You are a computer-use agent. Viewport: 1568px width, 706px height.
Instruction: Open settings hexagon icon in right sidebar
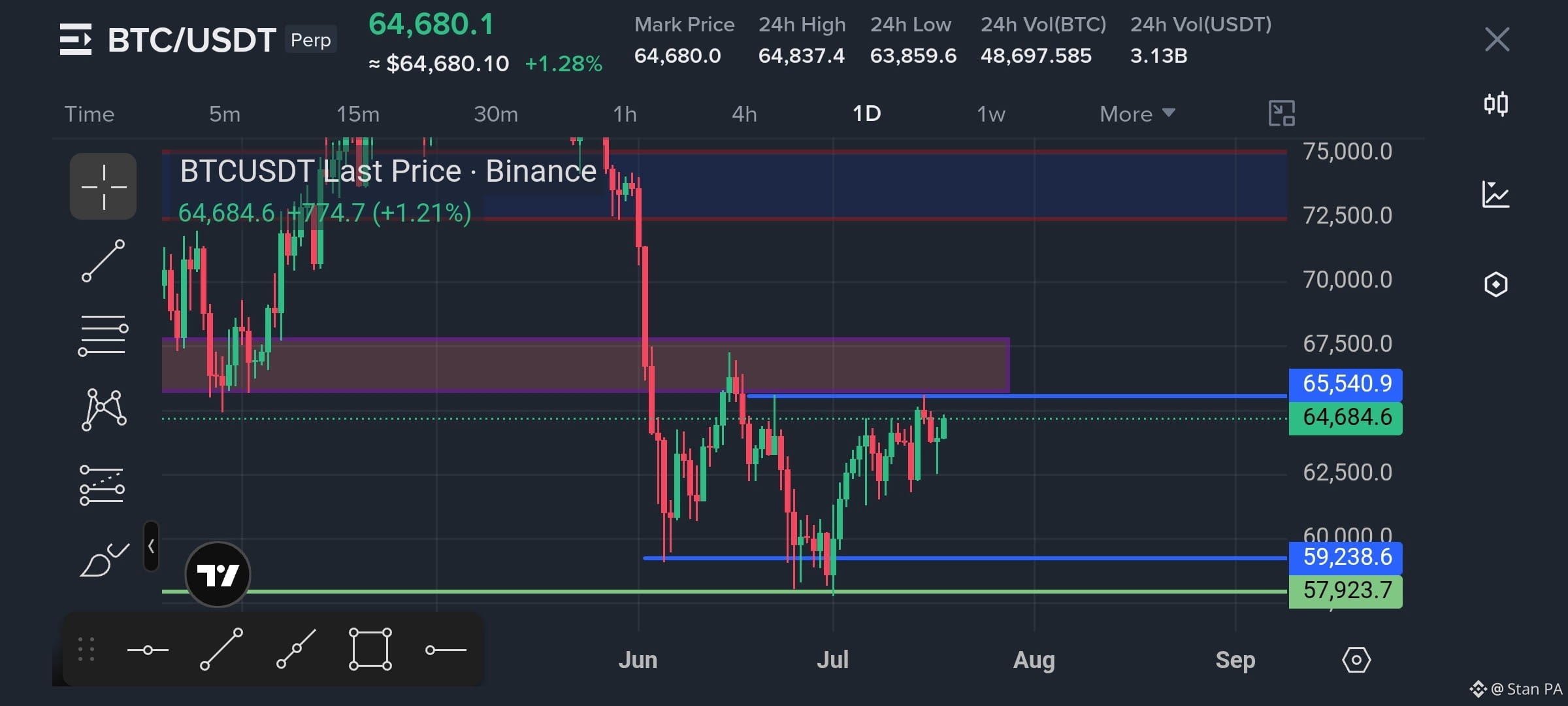point(1495,284)
